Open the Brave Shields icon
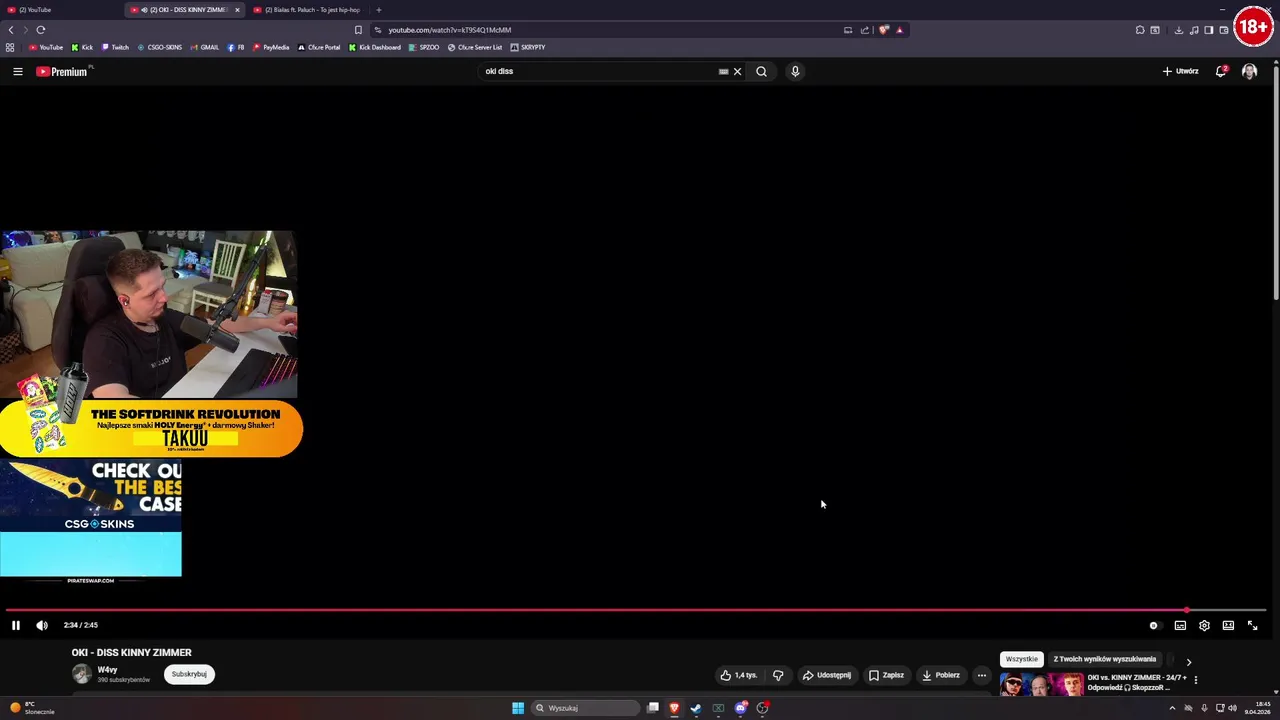Image resolution: width=1280 pixels, height=720 pixels. pos(883,30)
